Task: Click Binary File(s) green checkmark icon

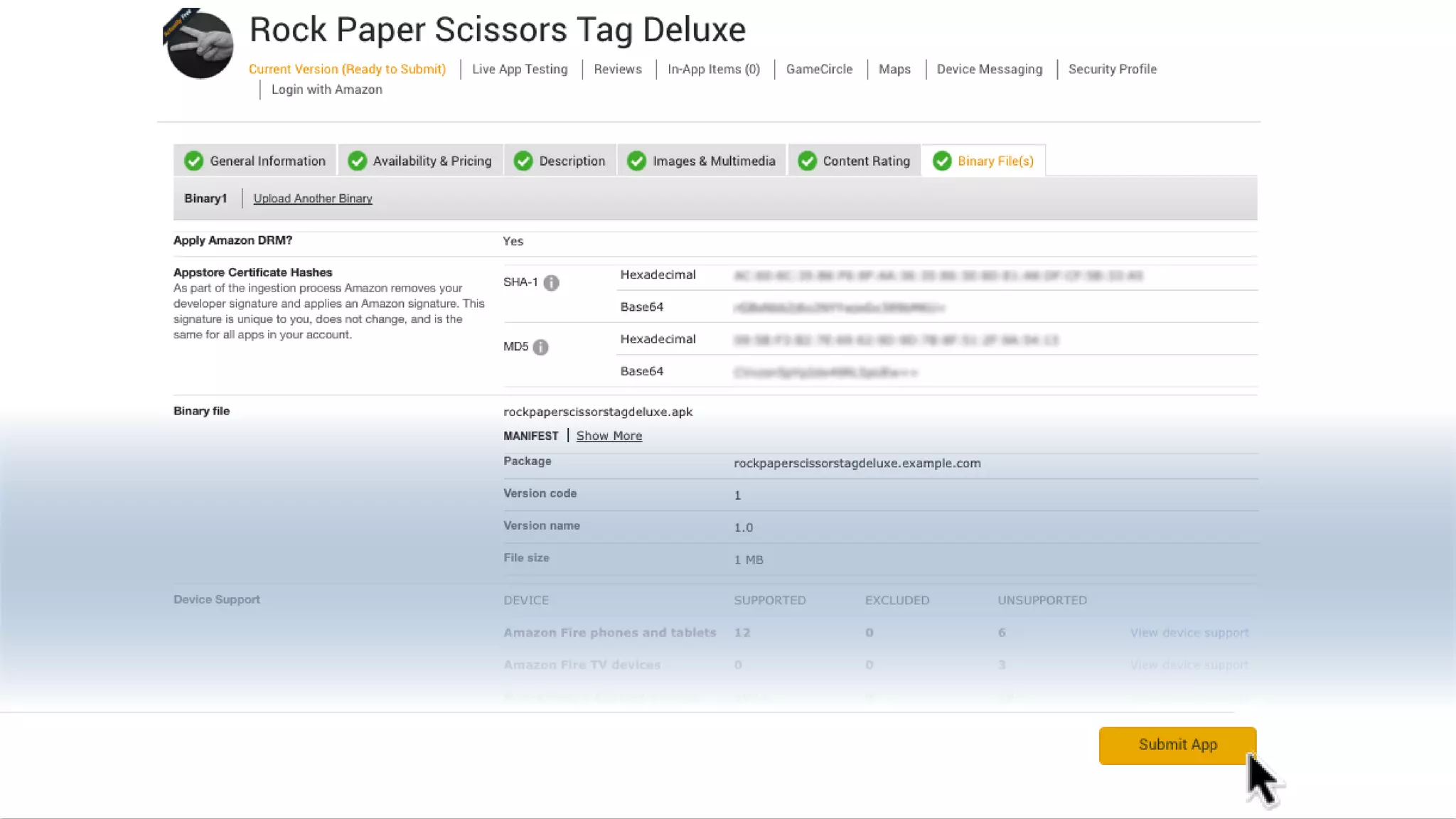Action: click(x=942, y=161)
